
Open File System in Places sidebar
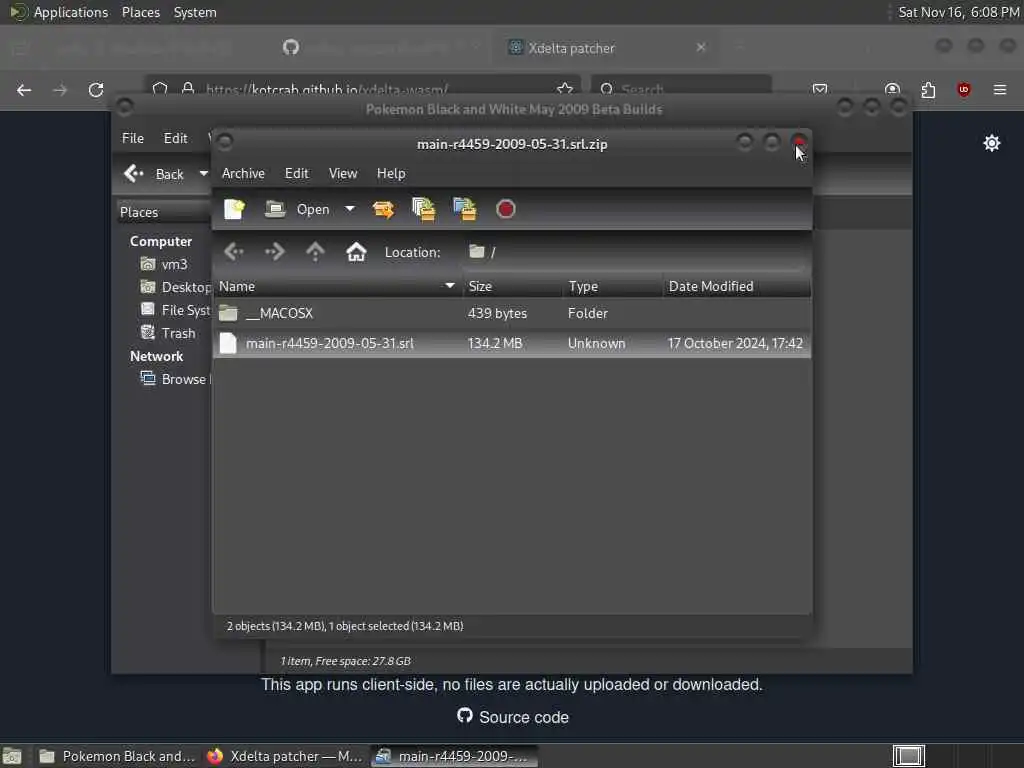click(x=176, y=310)
